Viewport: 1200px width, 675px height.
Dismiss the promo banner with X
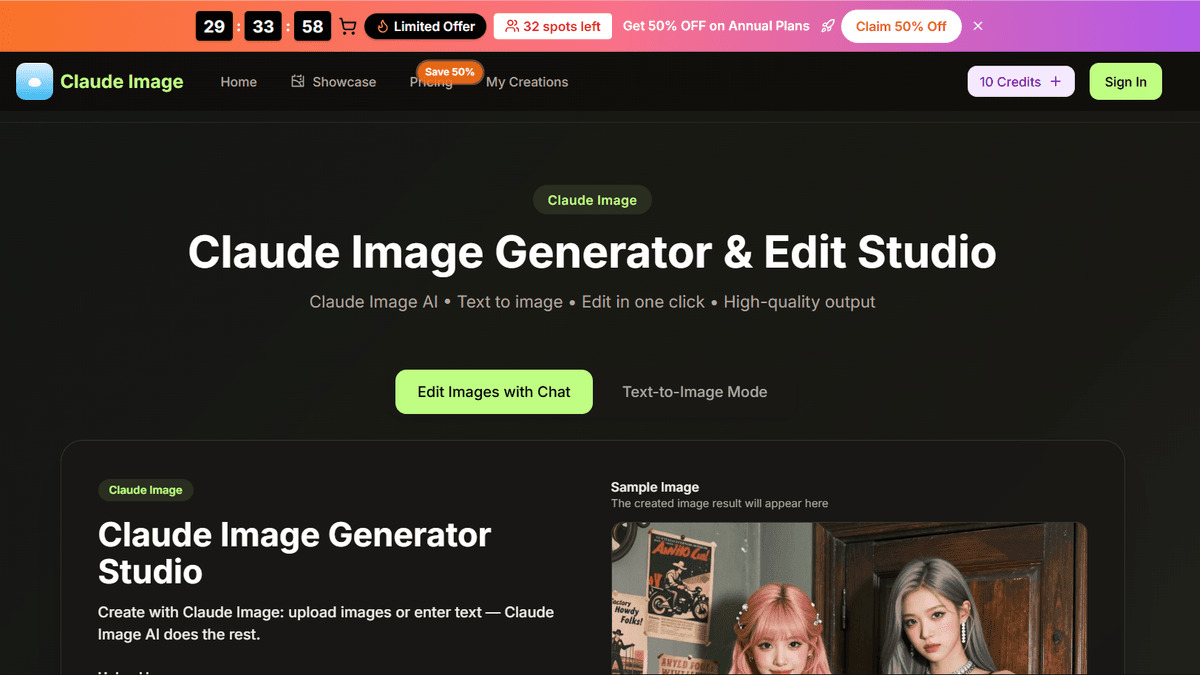[x=978, y=26]
